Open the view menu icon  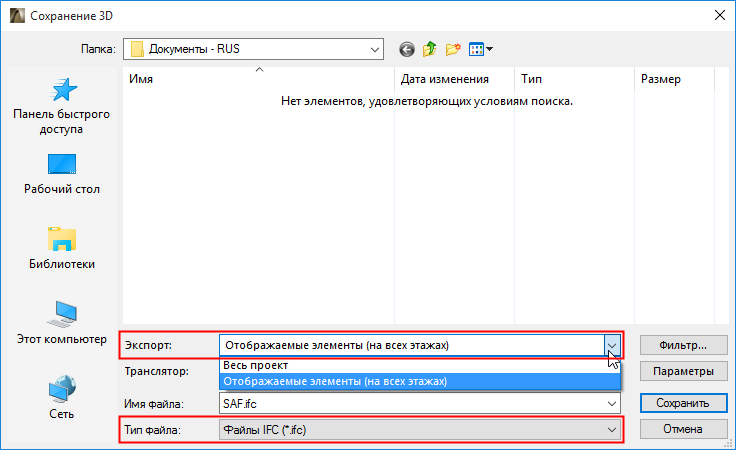coord(481,49)
